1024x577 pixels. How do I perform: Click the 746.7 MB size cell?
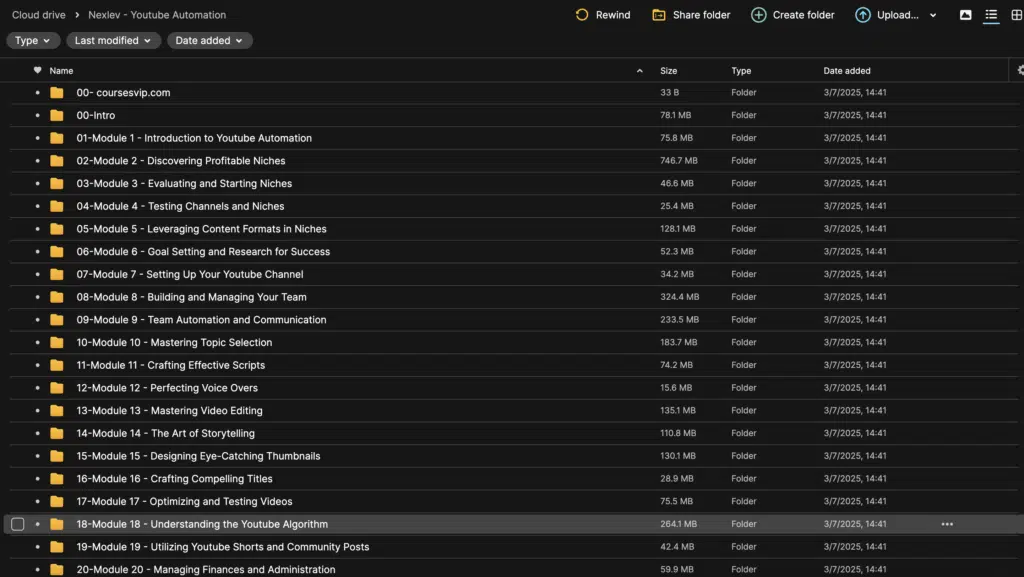pos(679,161)
